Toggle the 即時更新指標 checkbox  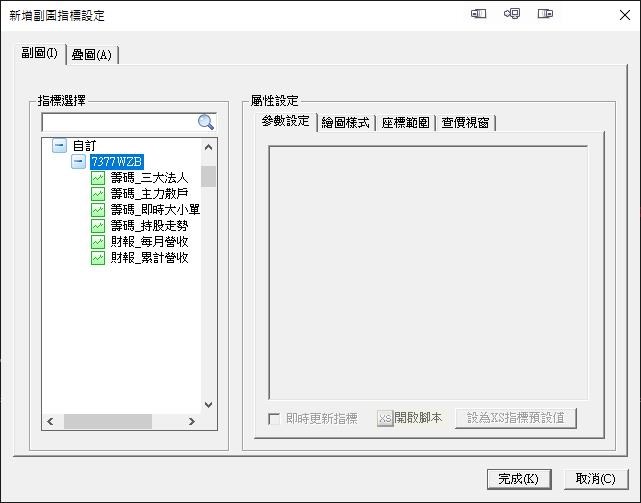tap(274, 418)
